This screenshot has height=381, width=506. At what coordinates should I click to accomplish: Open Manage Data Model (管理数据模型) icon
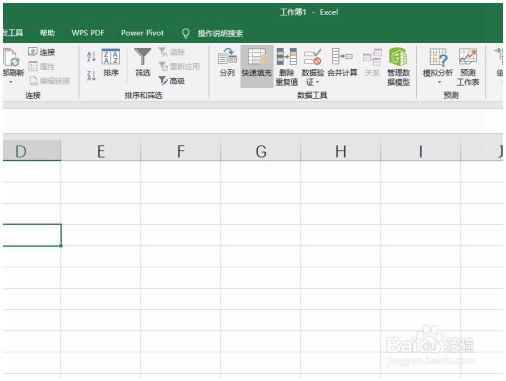pos(398,67)
